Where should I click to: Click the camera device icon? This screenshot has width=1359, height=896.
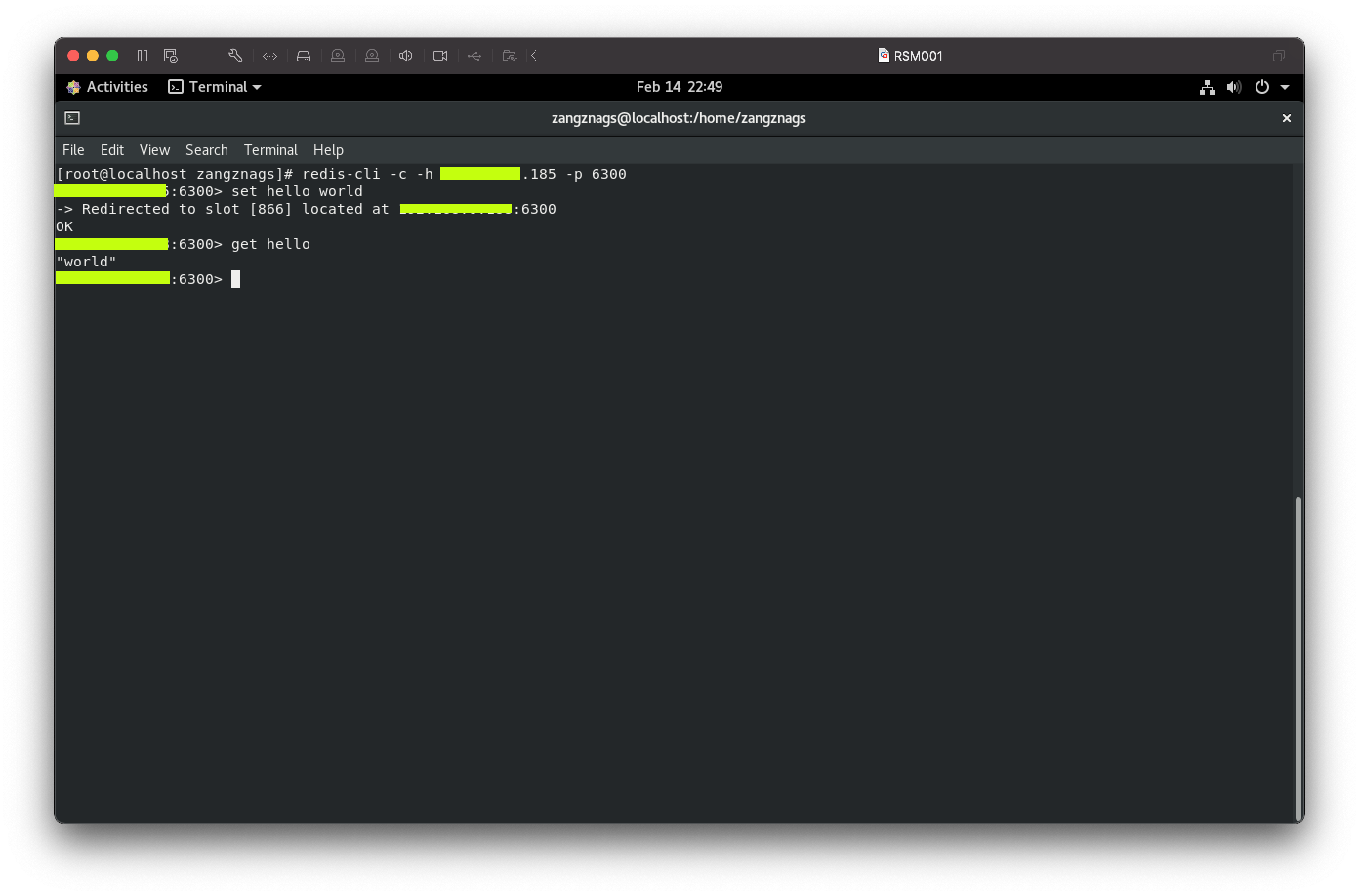click(x=440, y=56)
